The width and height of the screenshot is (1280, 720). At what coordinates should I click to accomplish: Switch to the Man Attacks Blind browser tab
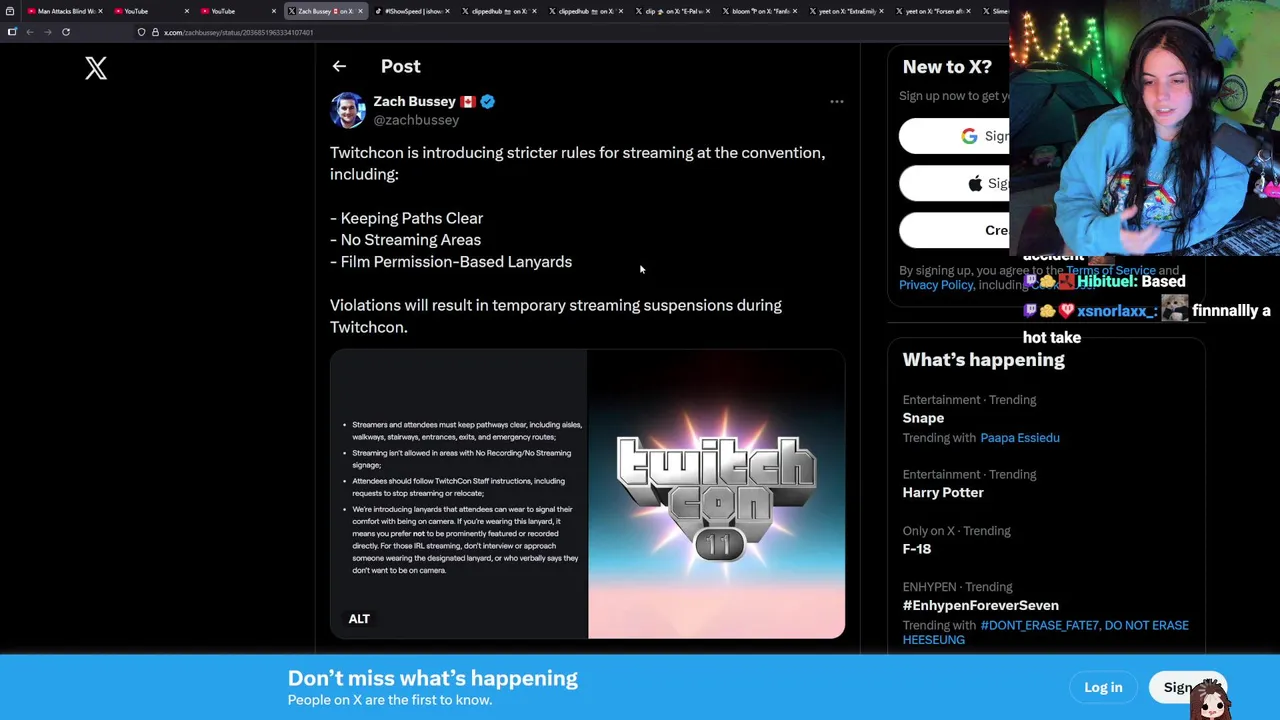pyautogui.click(x=64, y=11)
